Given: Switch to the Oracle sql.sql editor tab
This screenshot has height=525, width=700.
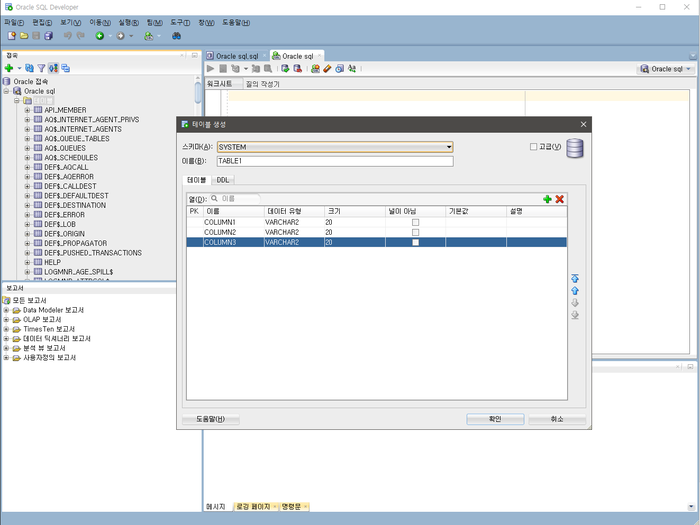Looking at the screenshot, I should (x=237, y=56).
